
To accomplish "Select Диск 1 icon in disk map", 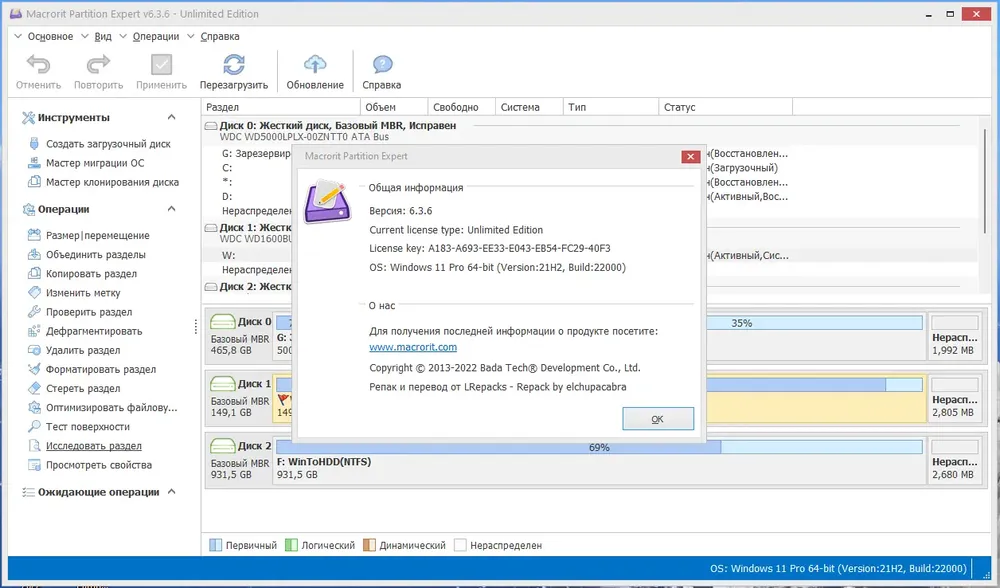I will [x=223, y=383].
